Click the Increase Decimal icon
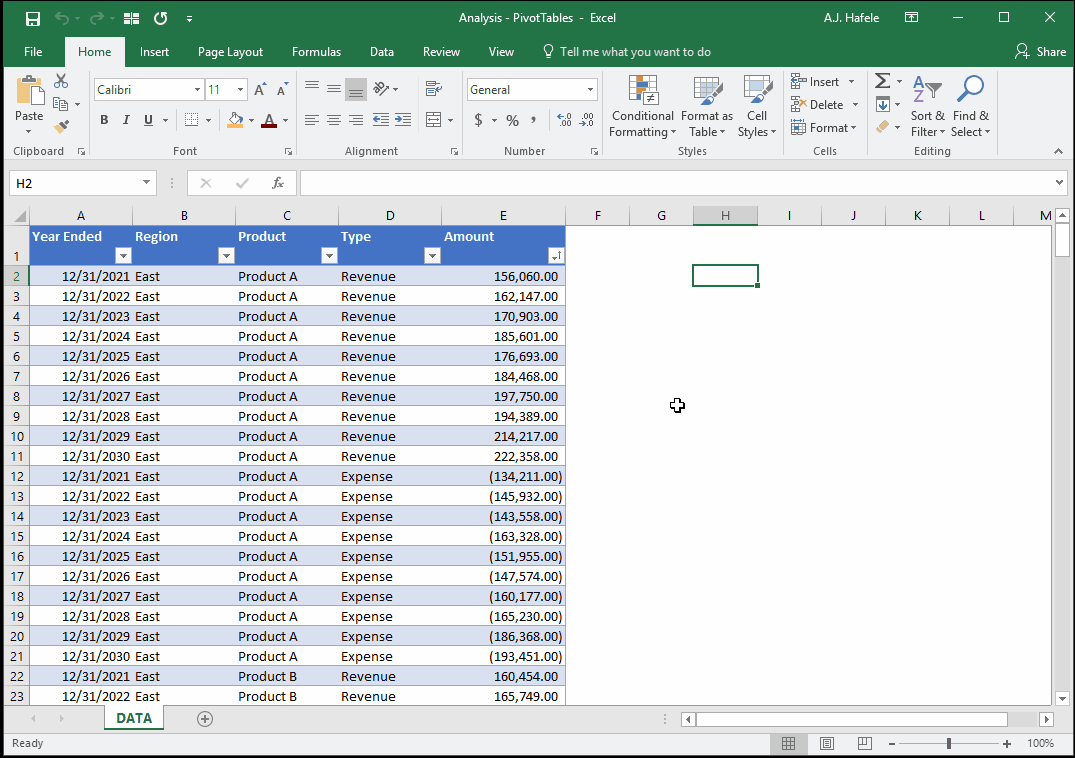The width and height of the screenshot is (1075, 758). pyautogui.click(x=564, y=120)
